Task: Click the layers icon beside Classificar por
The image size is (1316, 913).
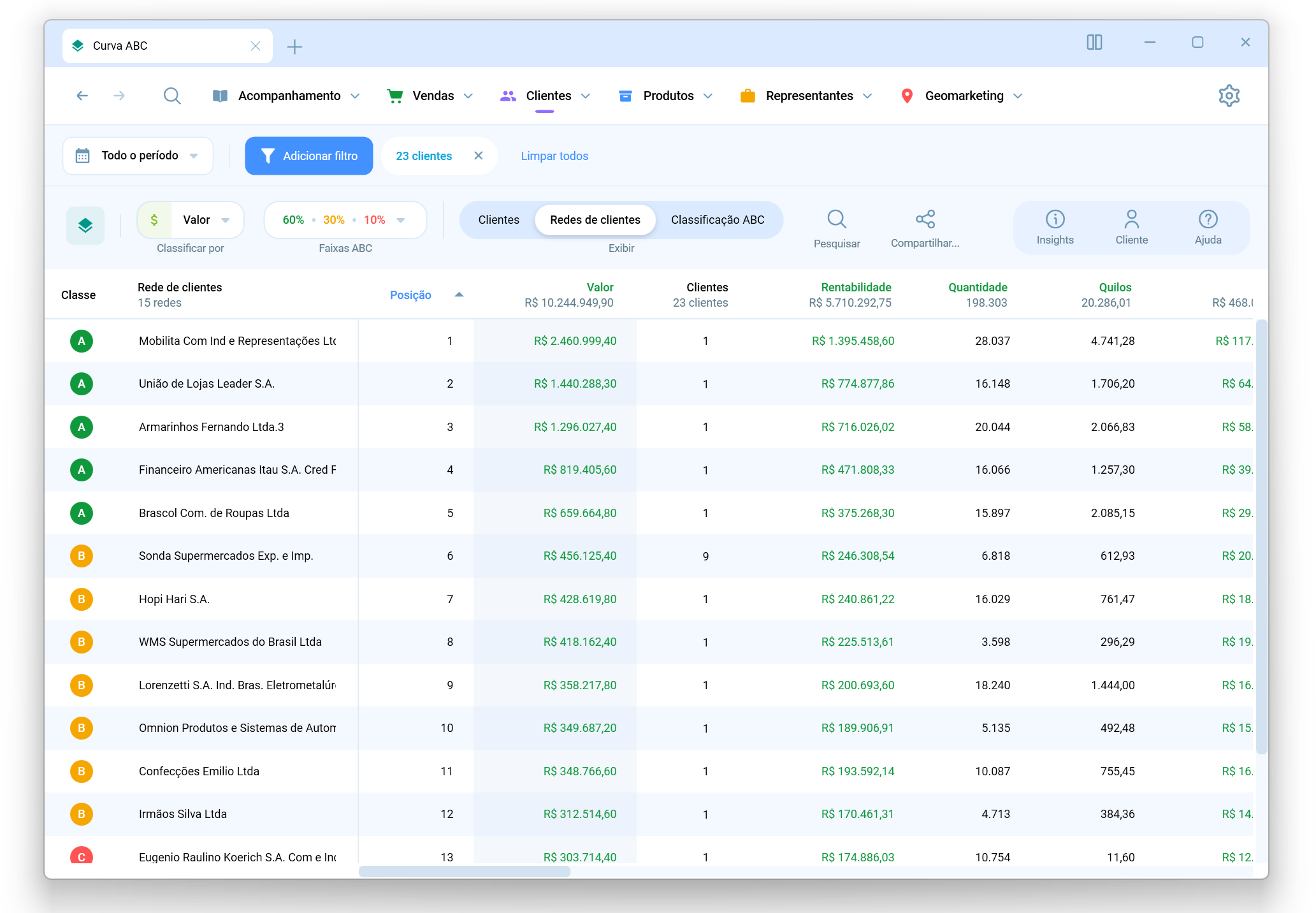Action: [85, 226]
